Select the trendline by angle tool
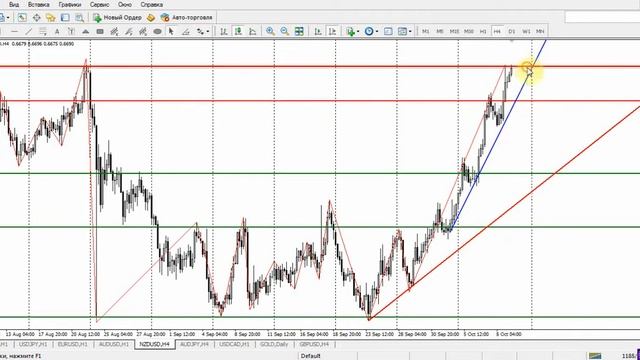Image resolution: width=640 pixels, height=360 pixels. coord(186,31)
